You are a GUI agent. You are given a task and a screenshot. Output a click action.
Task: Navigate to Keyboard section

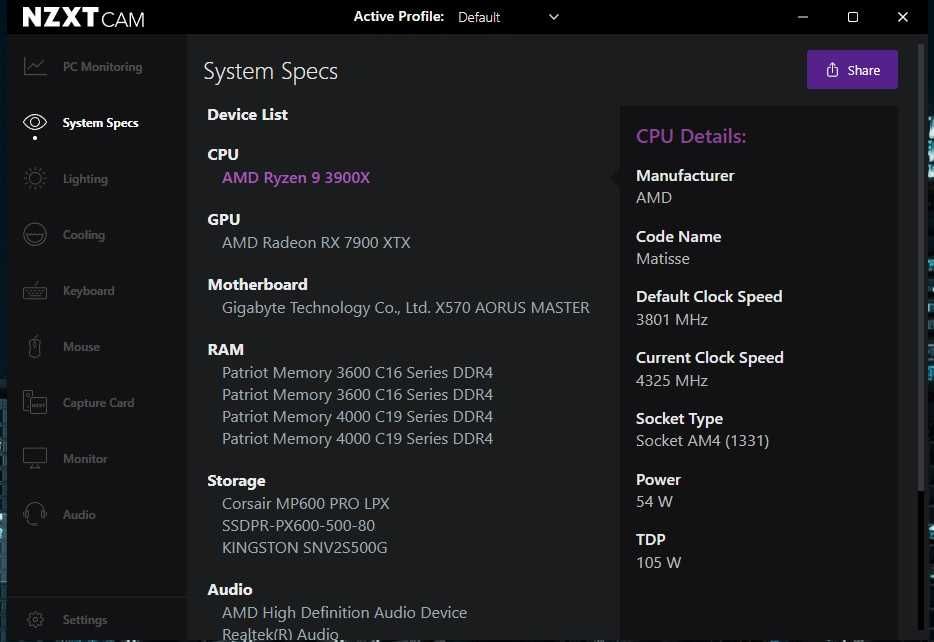(x=89, y=291)
